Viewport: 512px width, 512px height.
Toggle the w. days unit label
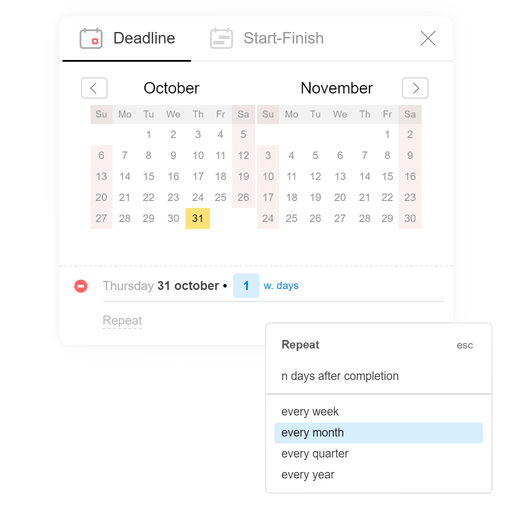click(x=281, y=286)
